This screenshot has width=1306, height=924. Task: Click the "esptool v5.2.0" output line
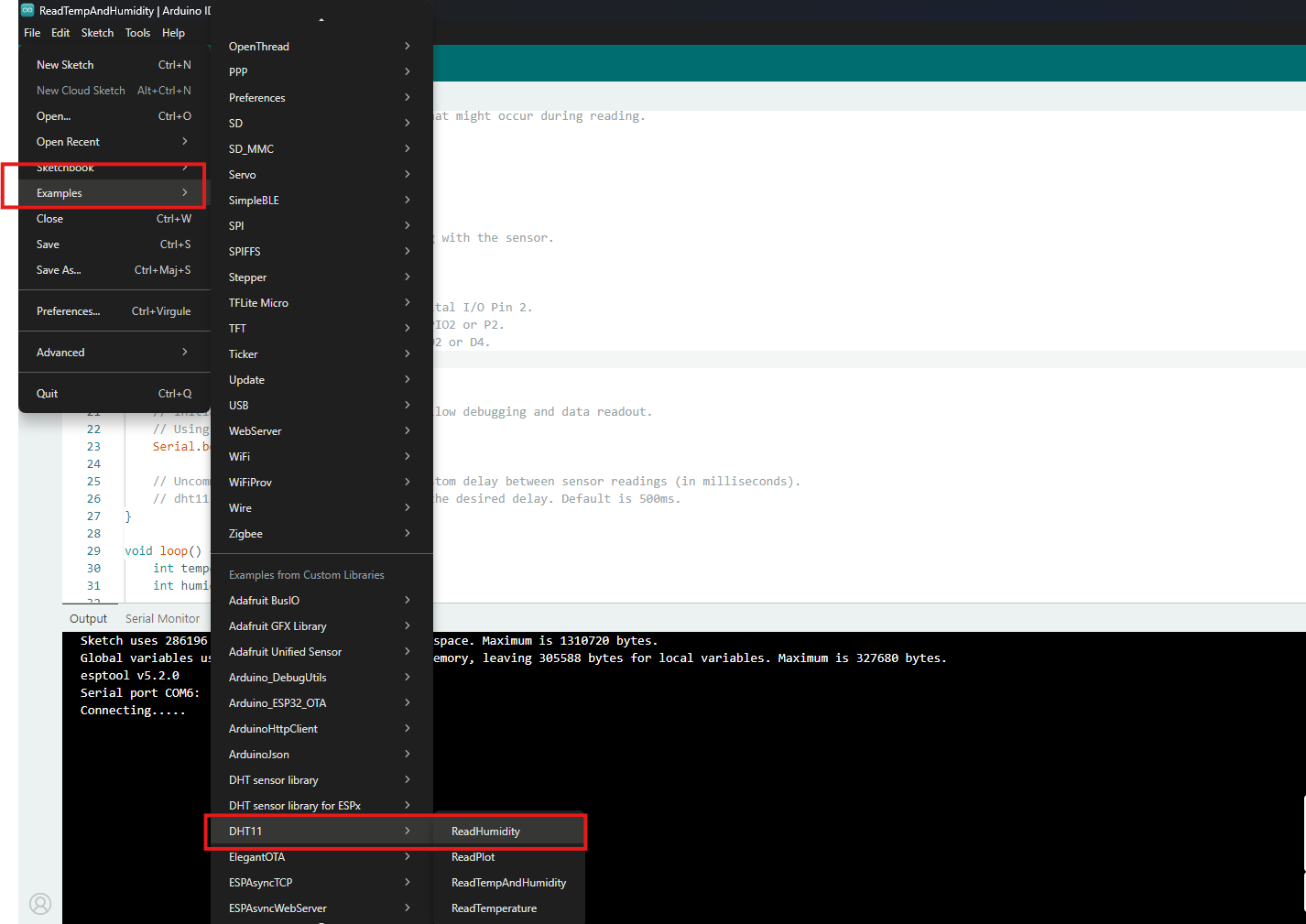(130, 676)
